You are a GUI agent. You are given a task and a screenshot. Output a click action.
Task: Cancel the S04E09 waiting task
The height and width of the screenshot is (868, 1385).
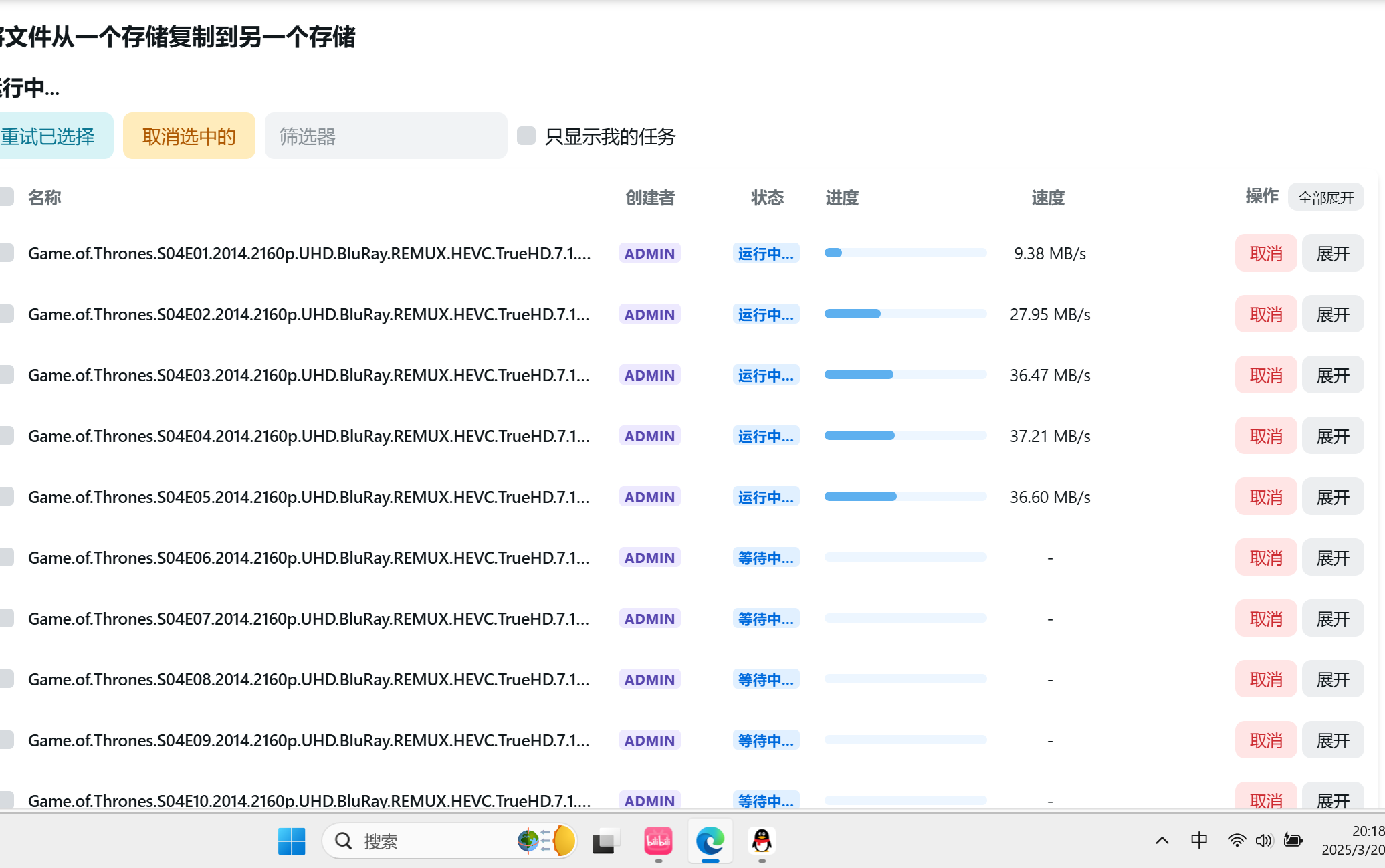[1266, 740]
